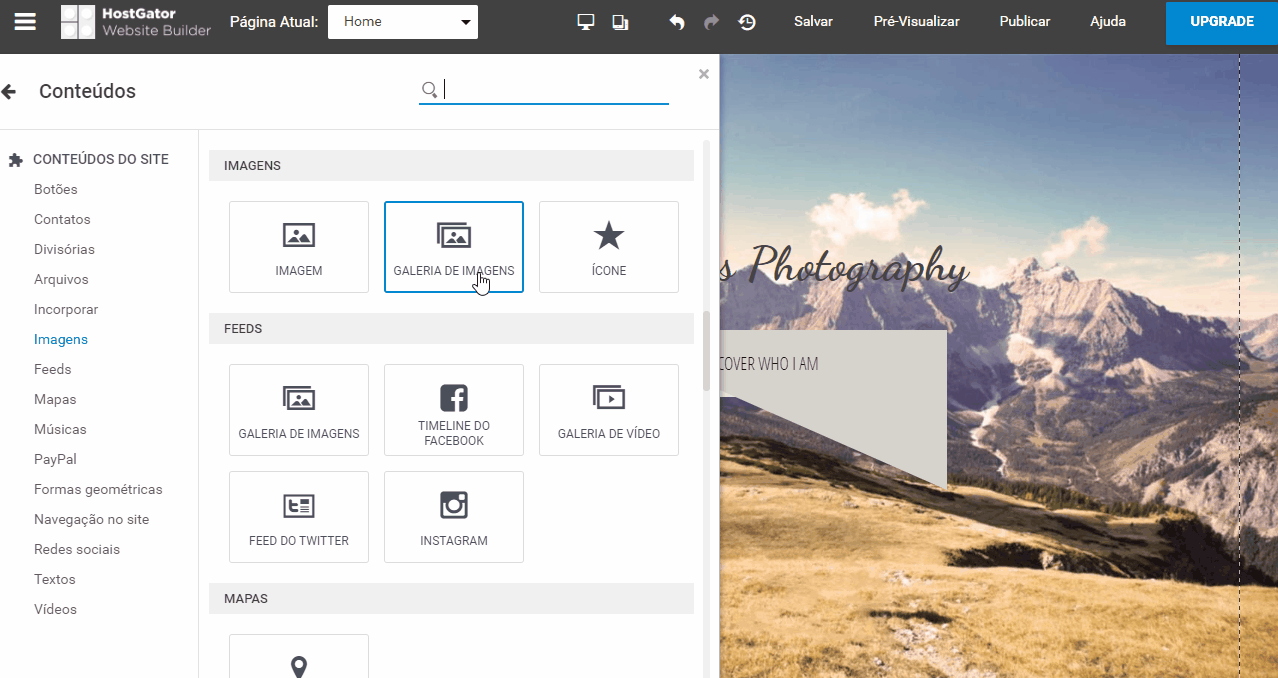Select Divisórias category

click(x=64, y=249)
